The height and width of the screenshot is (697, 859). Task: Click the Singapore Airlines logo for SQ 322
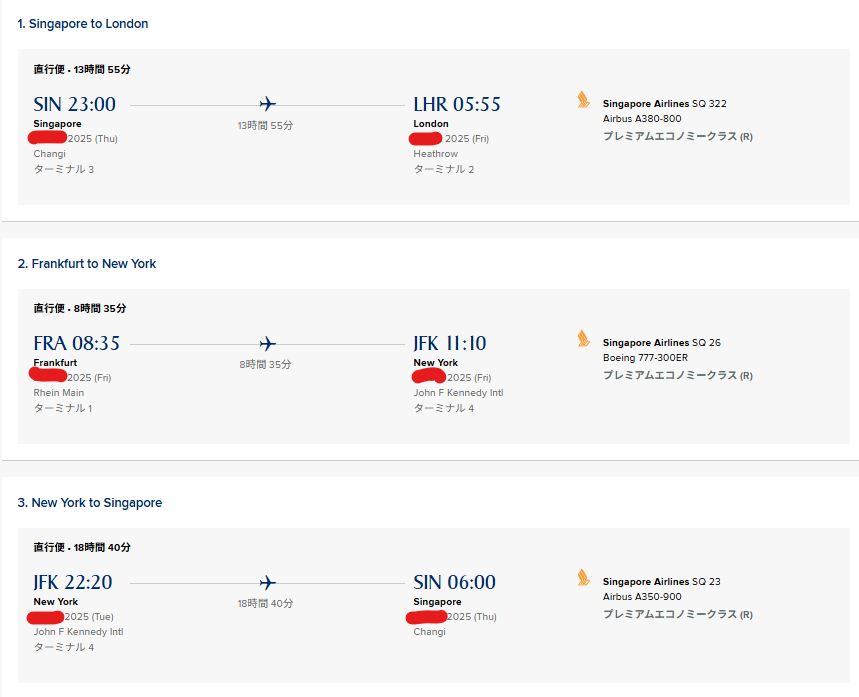pos(583,100)
